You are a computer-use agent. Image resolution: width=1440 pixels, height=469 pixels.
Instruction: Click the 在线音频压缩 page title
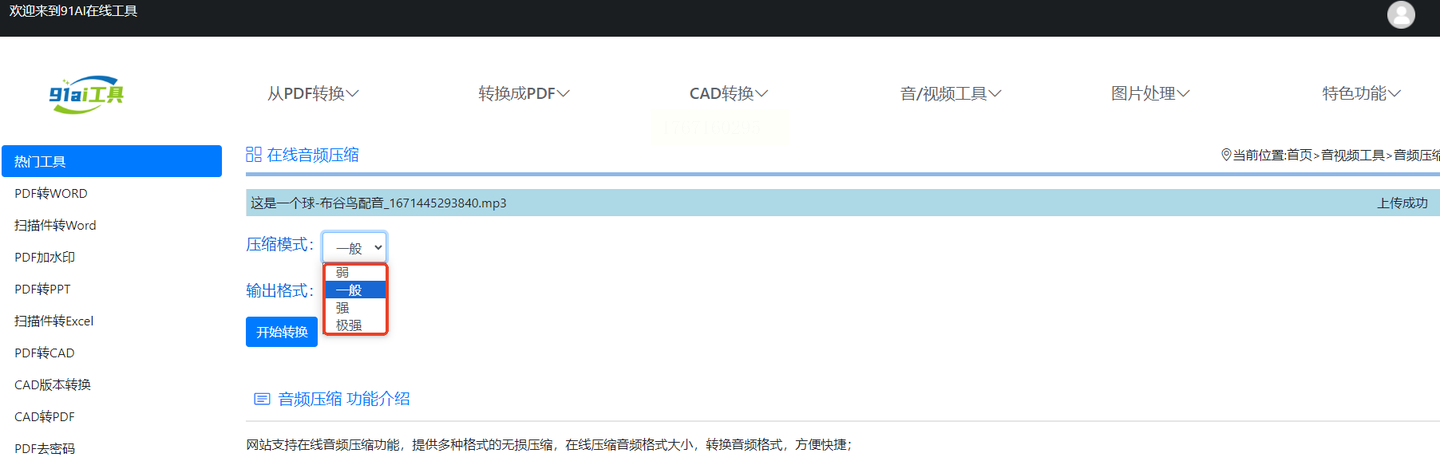[313, 155]
